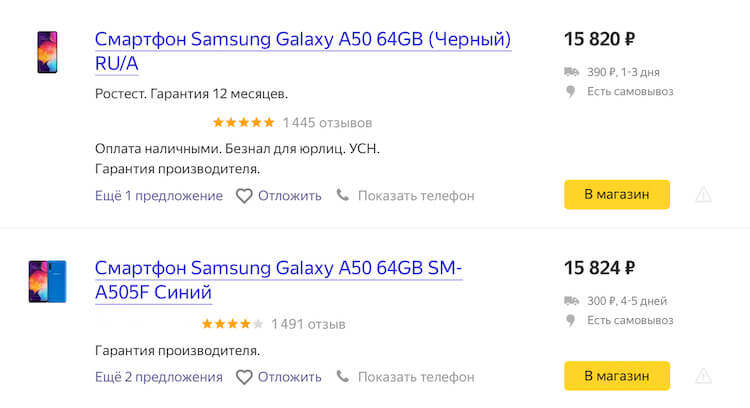
Task: Click «Показать телефон» on the first listing
Action: coord(415,196)
